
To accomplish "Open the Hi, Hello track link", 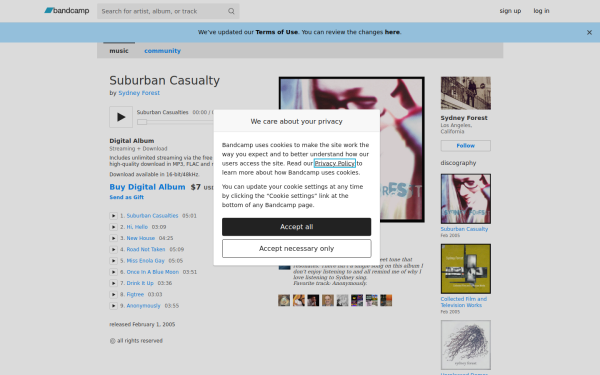I will coord(137,227).
